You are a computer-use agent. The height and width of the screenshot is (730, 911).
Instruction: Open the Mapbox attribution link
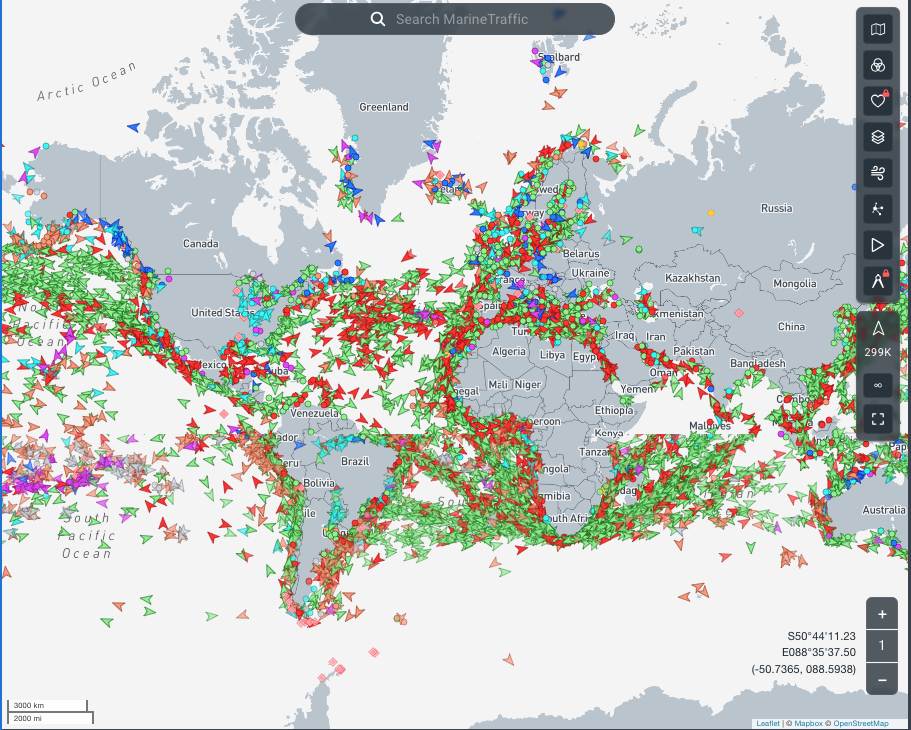[808, 724]
